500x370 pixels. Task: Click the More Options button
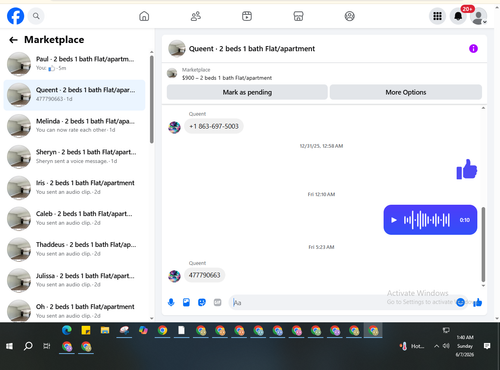click(x=406, y=92)
